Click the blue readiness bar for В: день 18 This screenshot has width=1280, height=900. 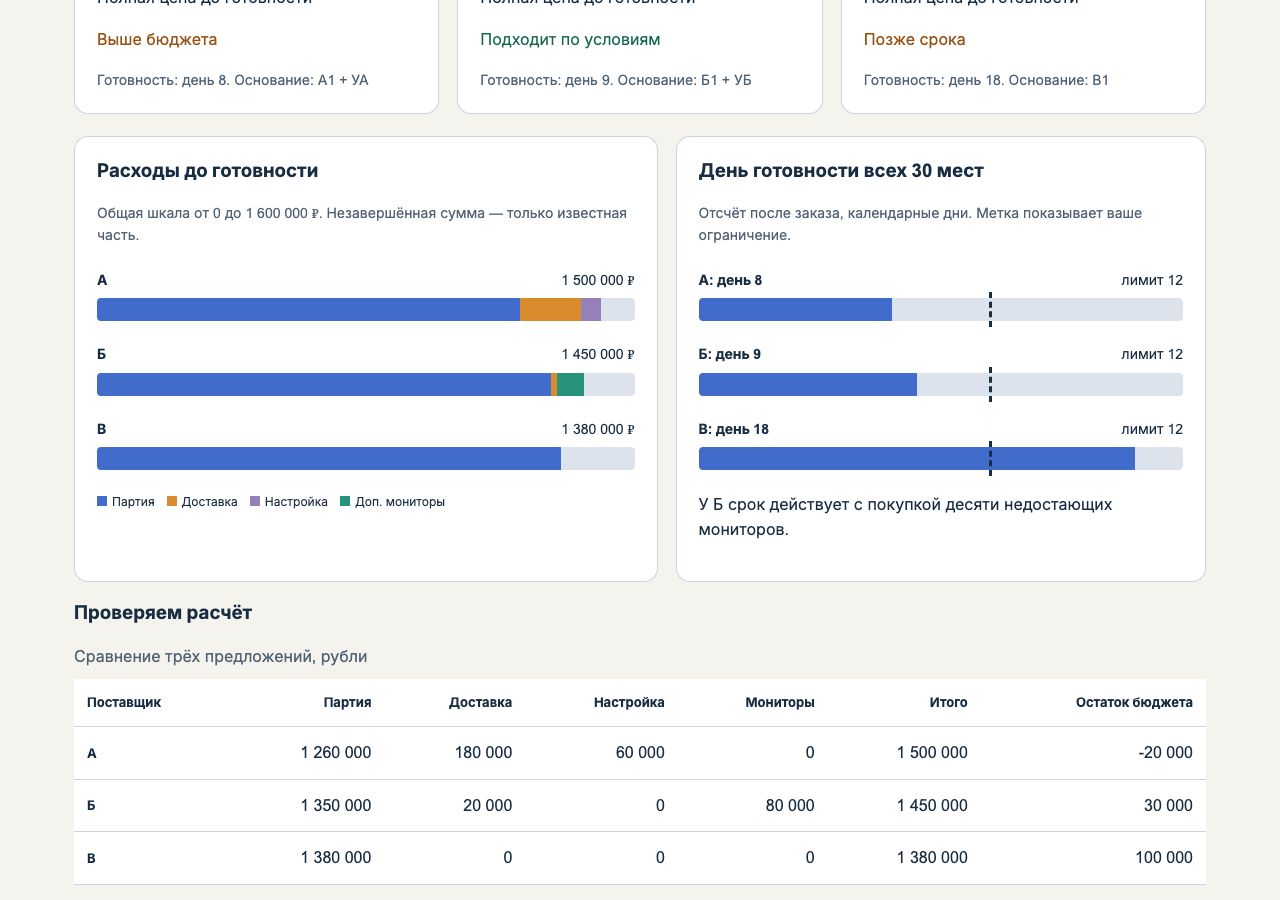[x=917, y=459]
